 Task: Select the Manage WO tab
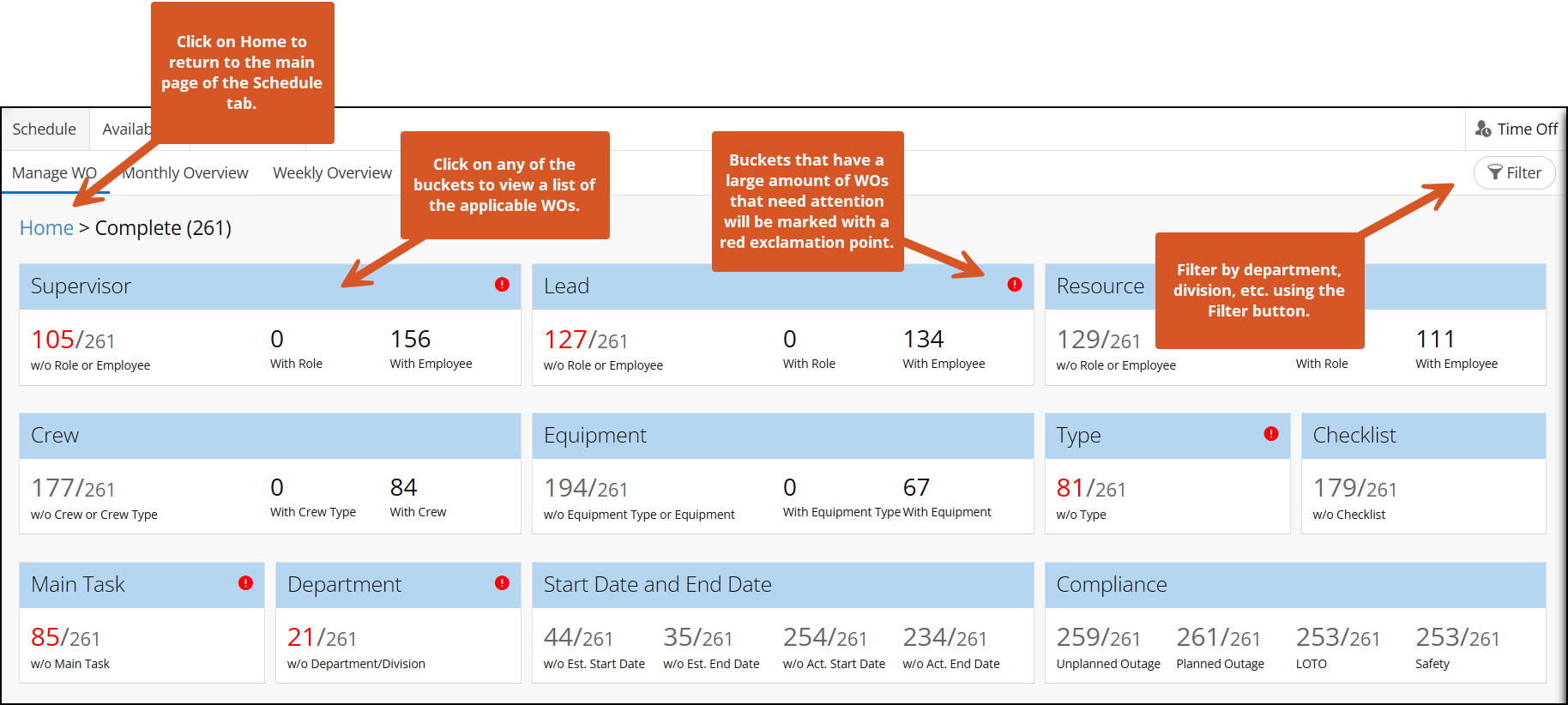(53, 172)
